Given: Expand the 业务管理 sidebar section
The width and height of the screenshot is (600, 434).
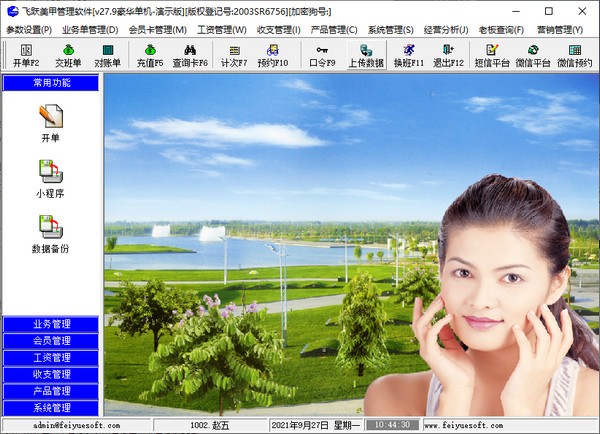Looking at the screenshot, I should 51,324.
